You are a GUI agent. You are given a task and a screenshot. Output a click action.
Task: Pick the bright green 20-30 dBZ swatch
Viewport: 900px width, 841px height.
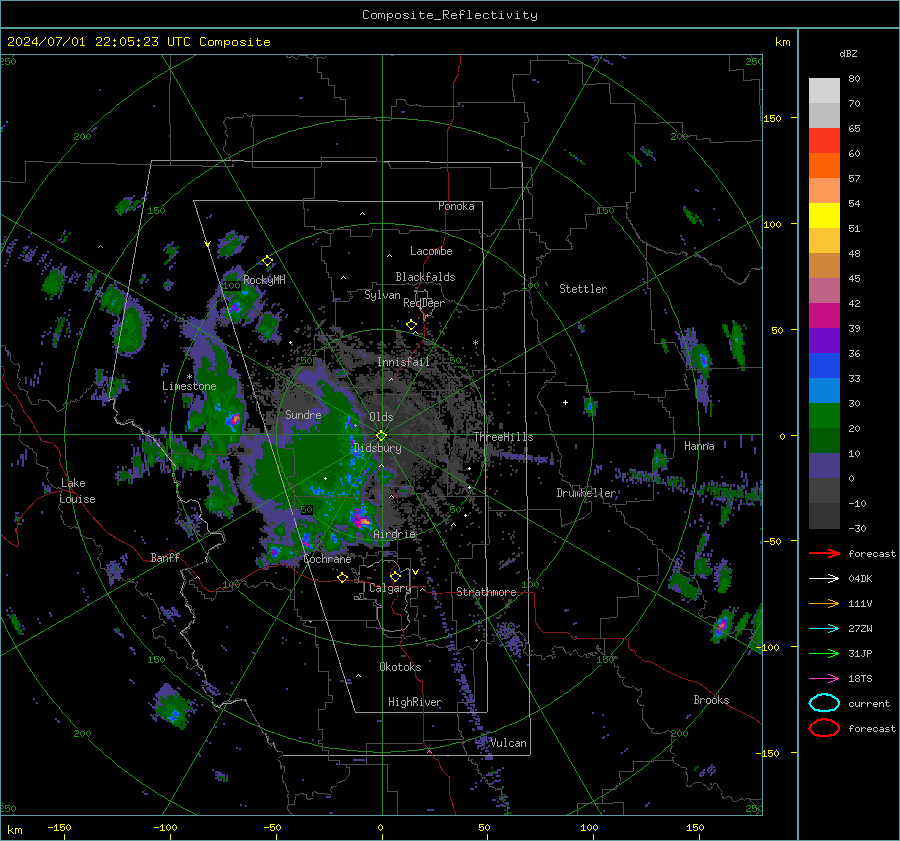(824, 416)
